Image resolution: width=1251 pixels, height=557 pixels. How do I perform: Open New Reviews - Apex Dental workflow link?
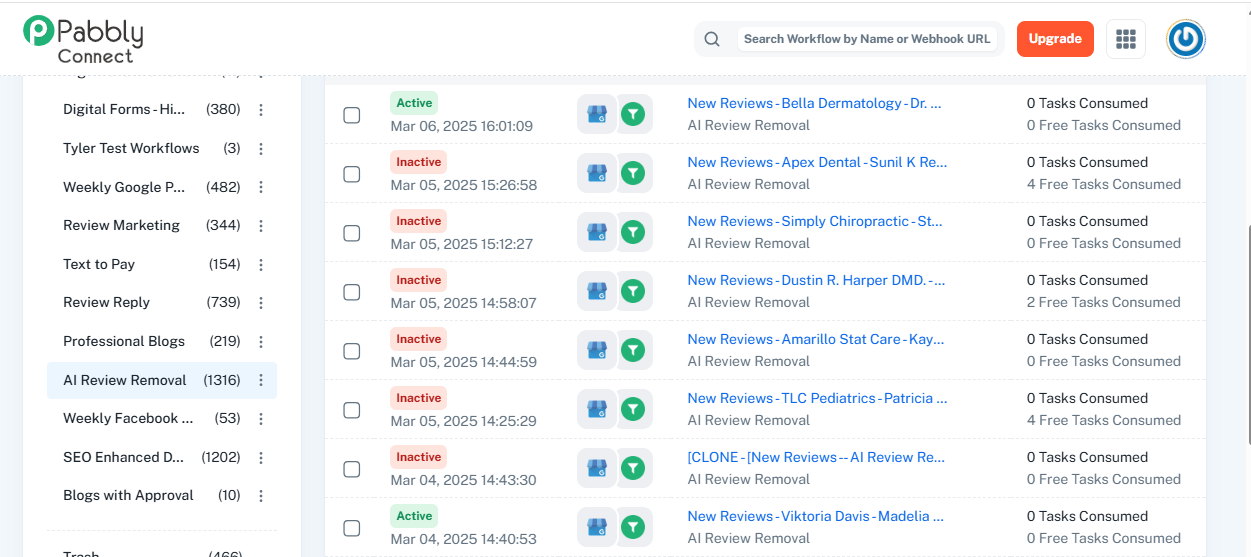coord(817,162)
